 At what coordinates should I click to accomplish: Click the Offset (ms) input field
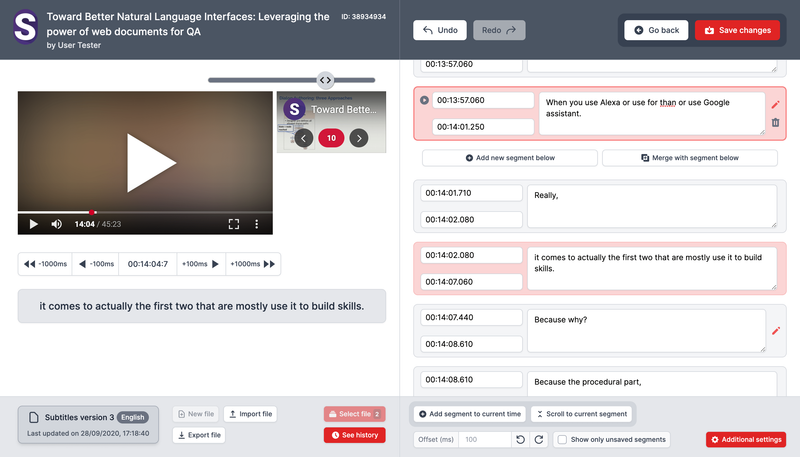click(484, 439)
